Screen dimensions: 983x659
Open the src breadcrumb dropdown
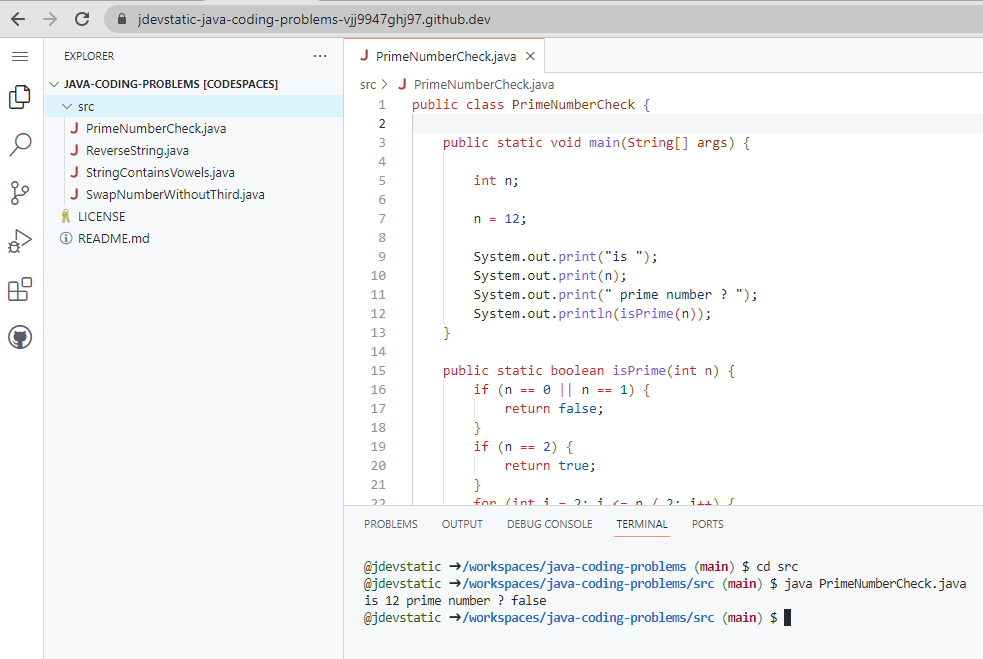366,84
